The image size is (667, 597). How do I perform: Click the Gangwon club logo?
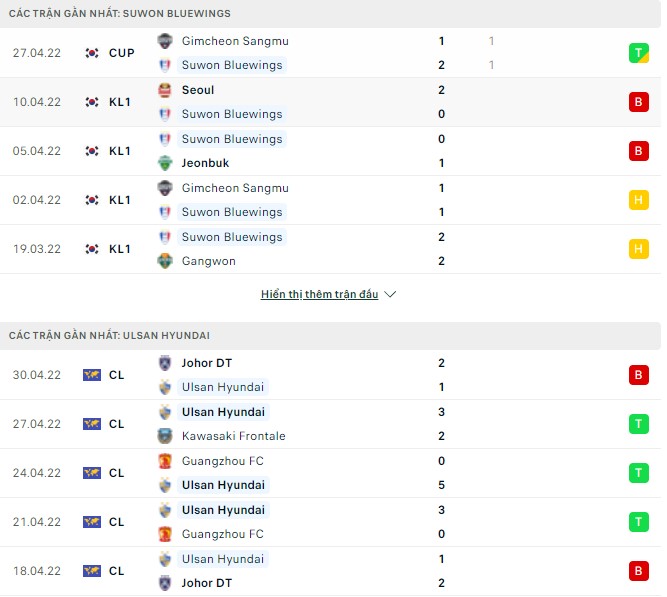[165, 261]
